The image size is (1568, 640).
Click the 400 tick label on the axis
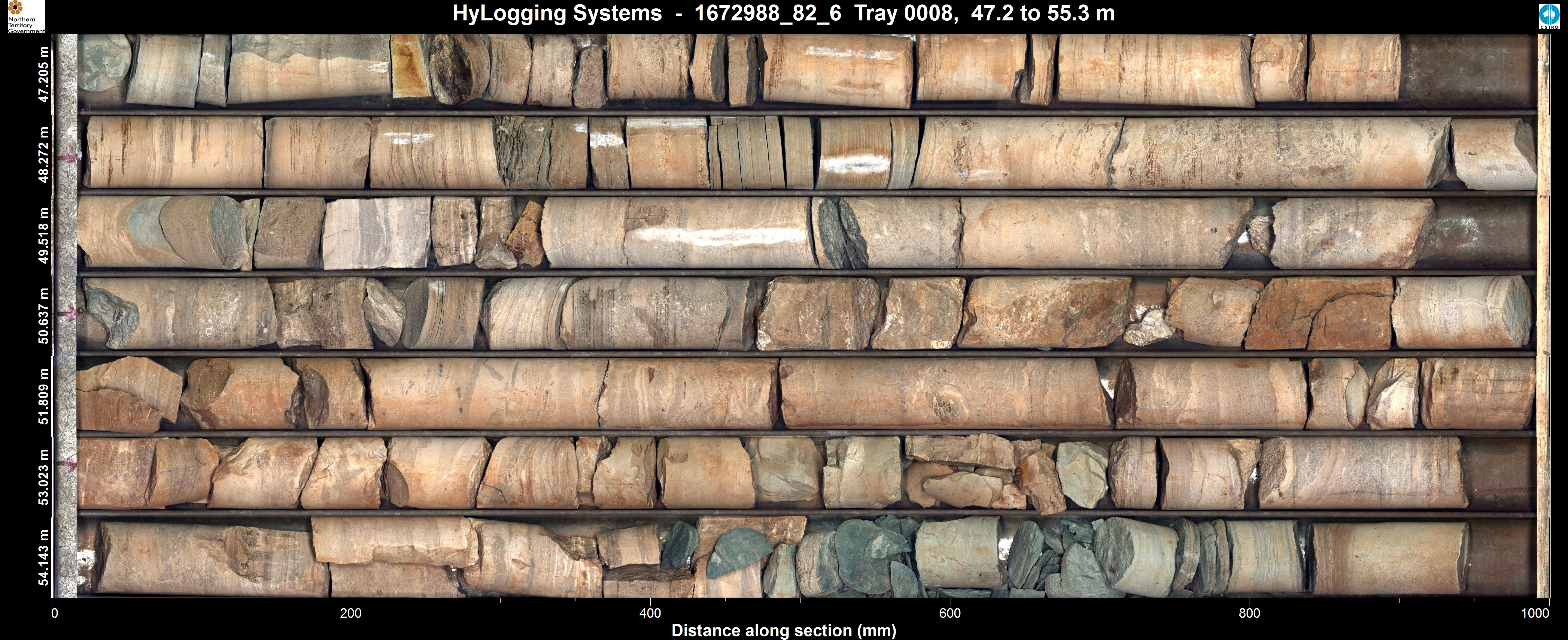point(650,613)
